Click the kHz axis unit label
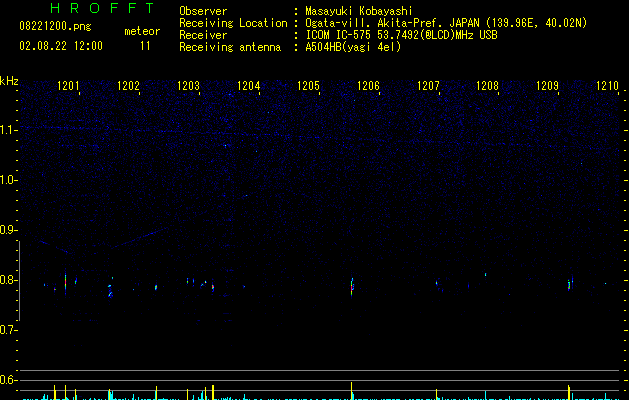The width and height of the screenshot is (629, 400). click(9, 81)
